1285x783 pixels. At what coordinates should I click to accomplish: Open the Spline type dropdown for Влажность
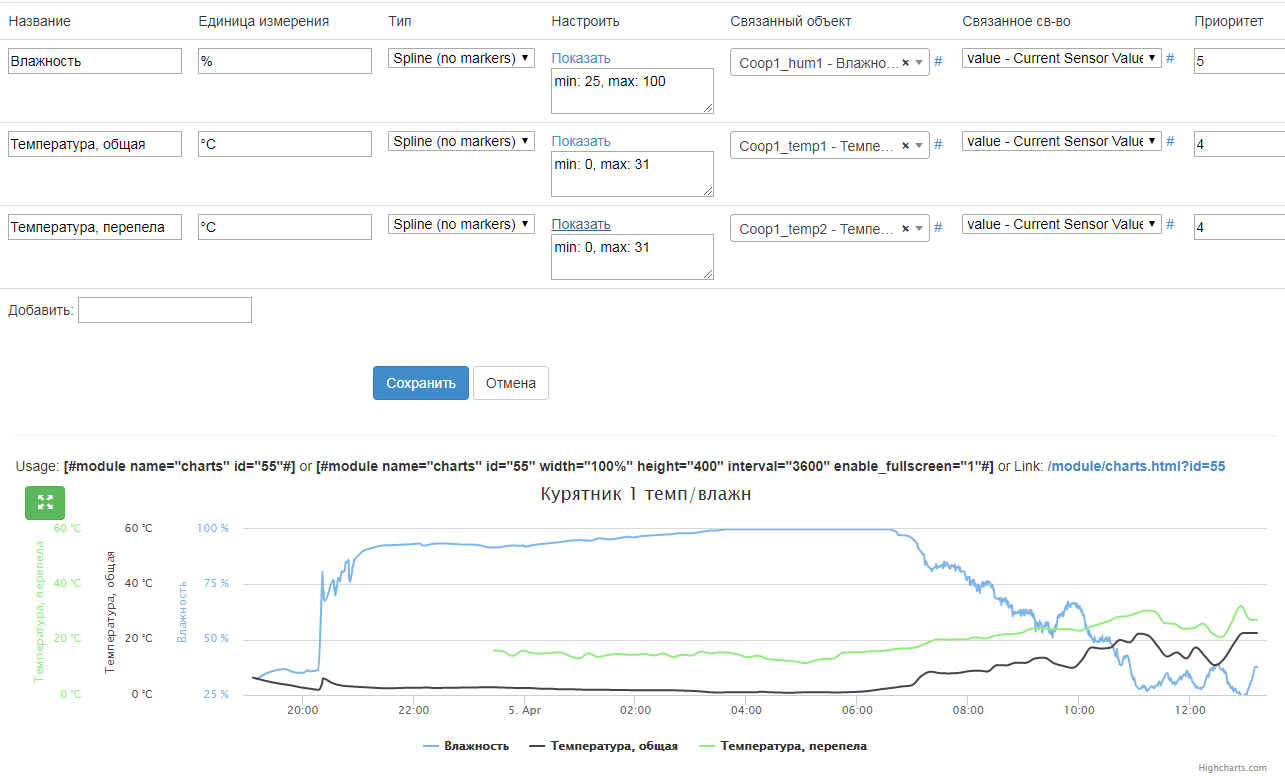(x=461, y=58)
